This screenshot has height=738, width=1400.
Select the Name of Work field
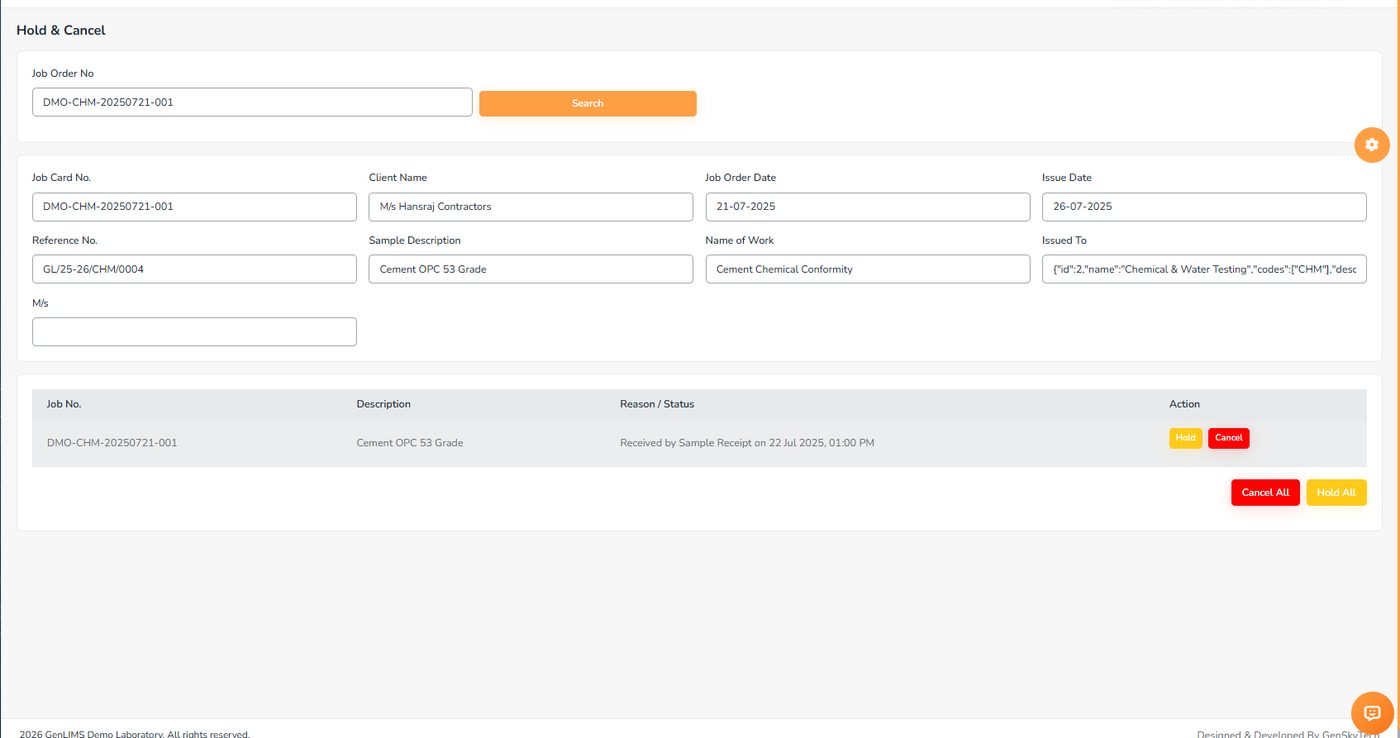click(x=867, y=269)
